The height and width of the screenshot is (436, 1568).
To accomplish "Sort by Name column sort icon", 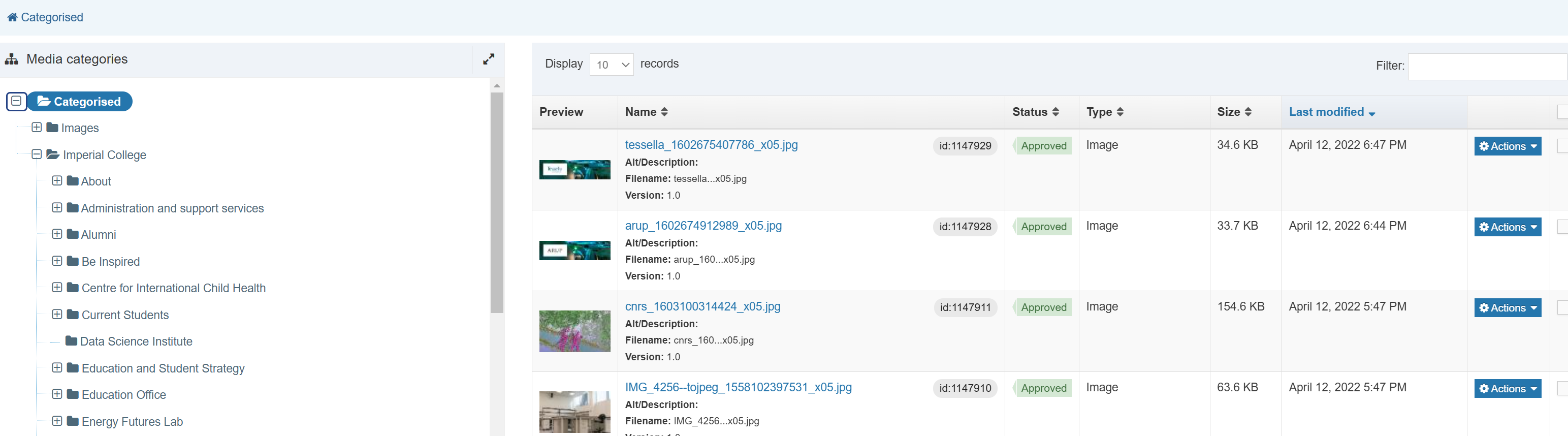I will coord(664,112).
